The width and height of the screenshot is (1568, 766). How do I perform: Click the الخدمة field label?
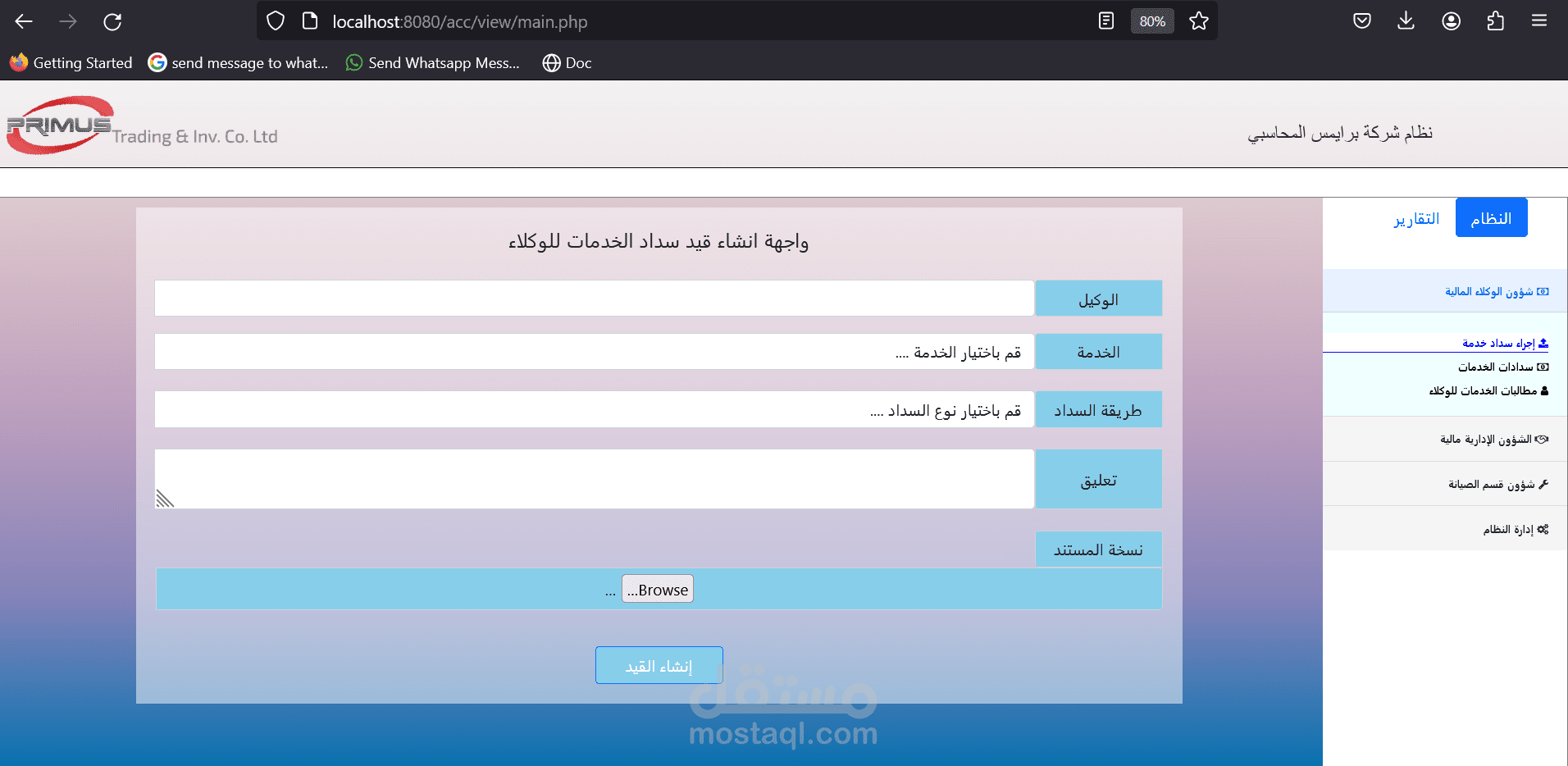tap(1098, 352)
